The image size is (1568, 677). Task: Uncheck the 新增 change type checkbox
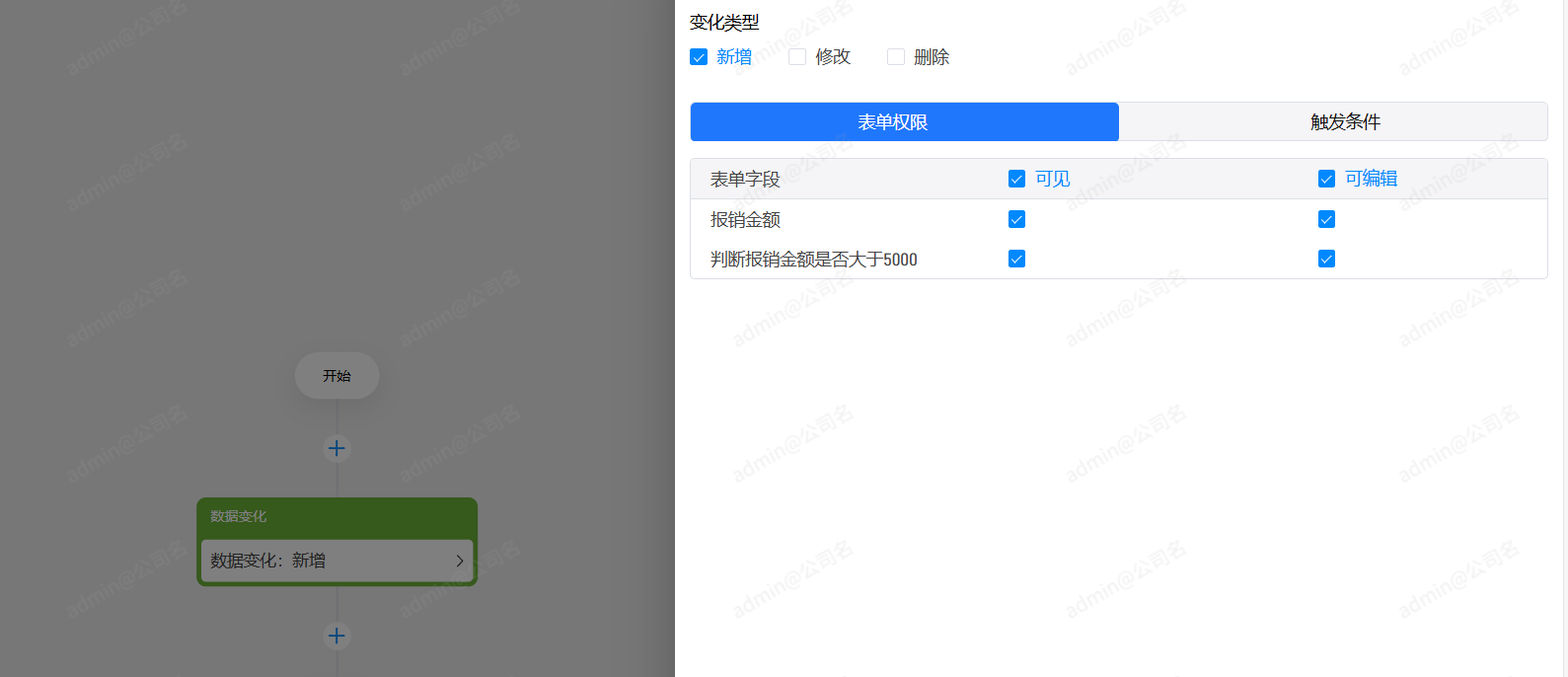click(699, 57)
